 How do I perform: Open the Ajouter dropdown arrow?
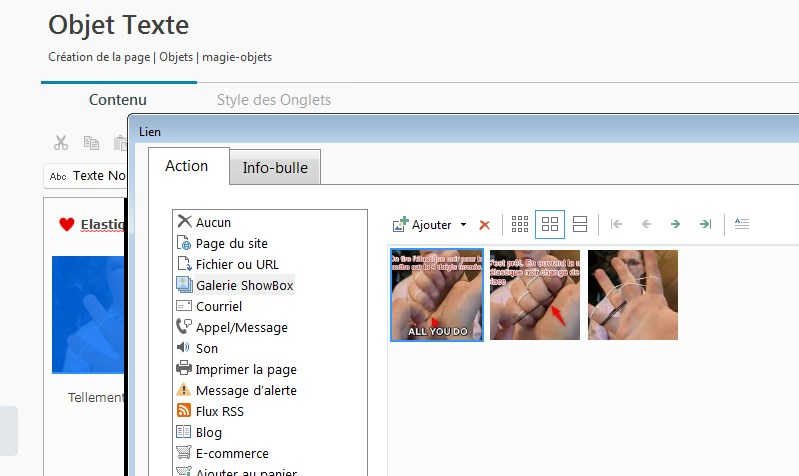463,224
